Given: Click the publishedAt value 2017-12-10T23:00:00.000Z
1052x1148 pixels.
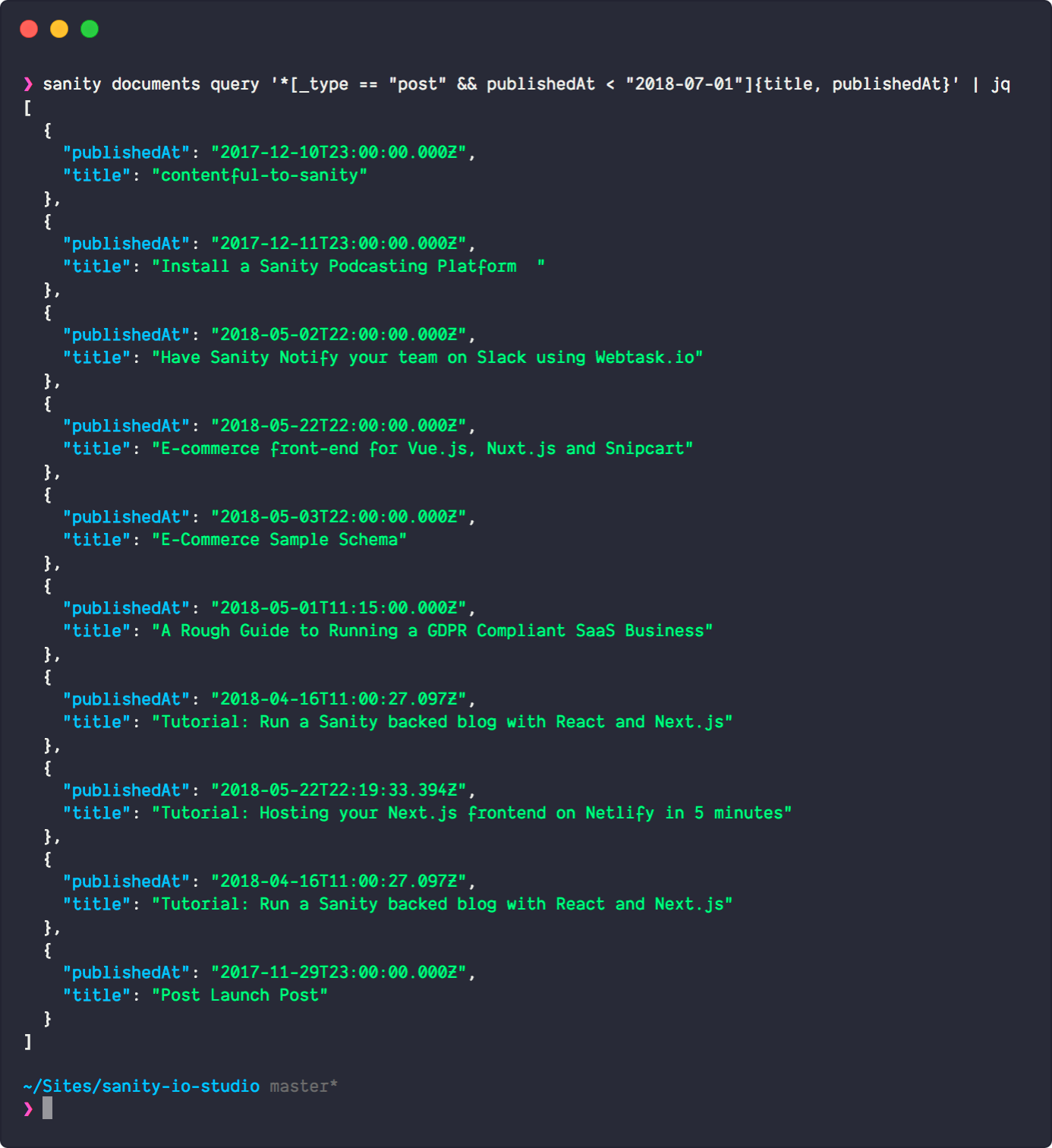Looking at the screenshot, I should [339, 152].
